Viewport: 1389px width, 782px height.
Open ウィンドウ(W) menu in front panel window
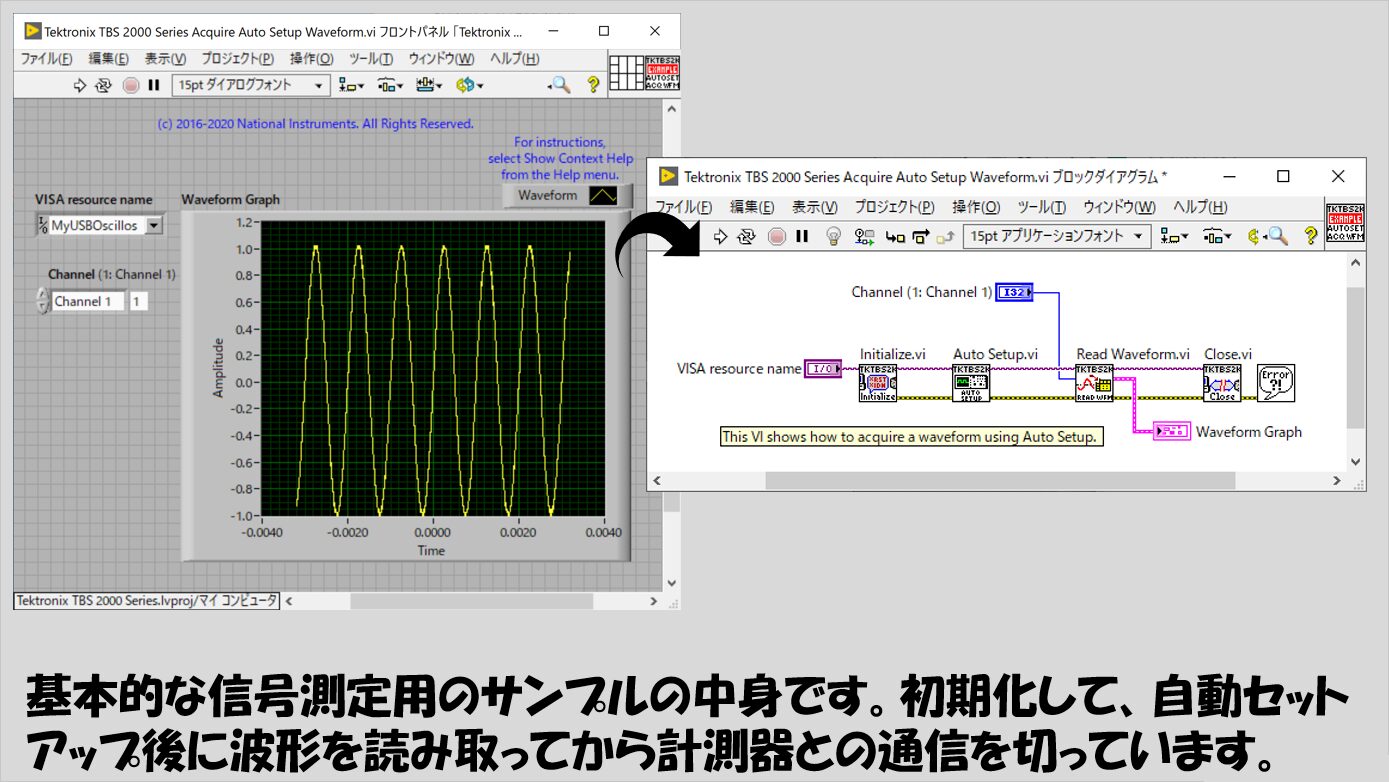(x=441, y=59)
